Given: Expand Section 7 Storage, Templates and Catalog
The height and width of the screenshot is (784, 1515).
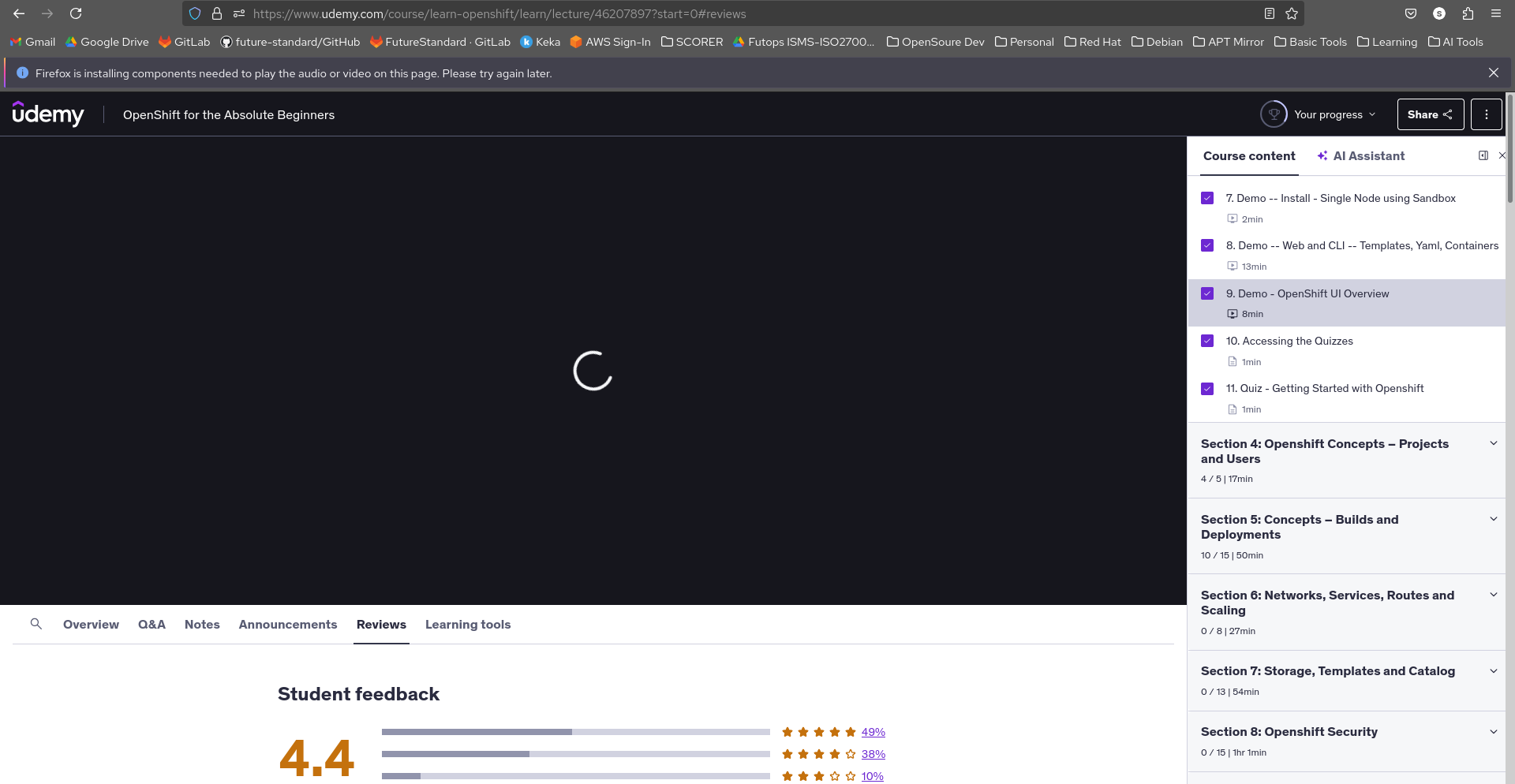Looking at the screenshot, I should 1347,681.
